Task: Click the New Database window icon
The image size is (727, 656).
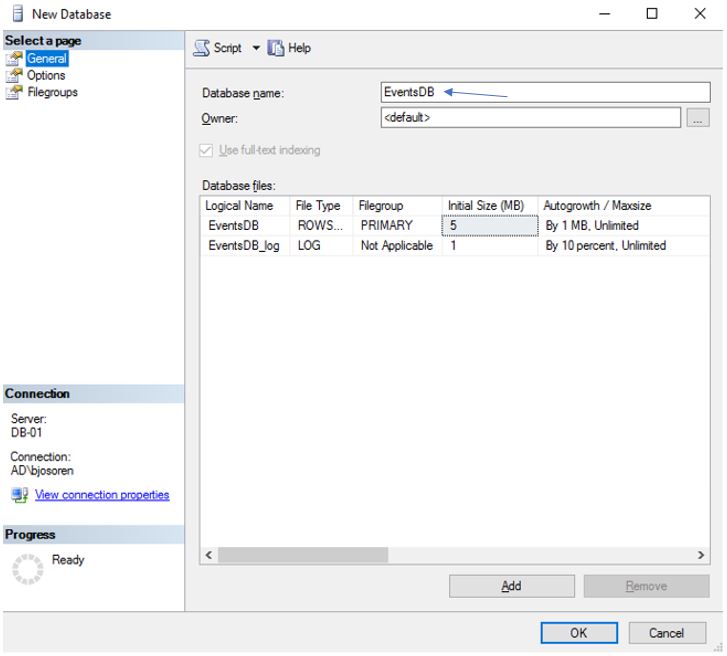Action: coord(16,14)
